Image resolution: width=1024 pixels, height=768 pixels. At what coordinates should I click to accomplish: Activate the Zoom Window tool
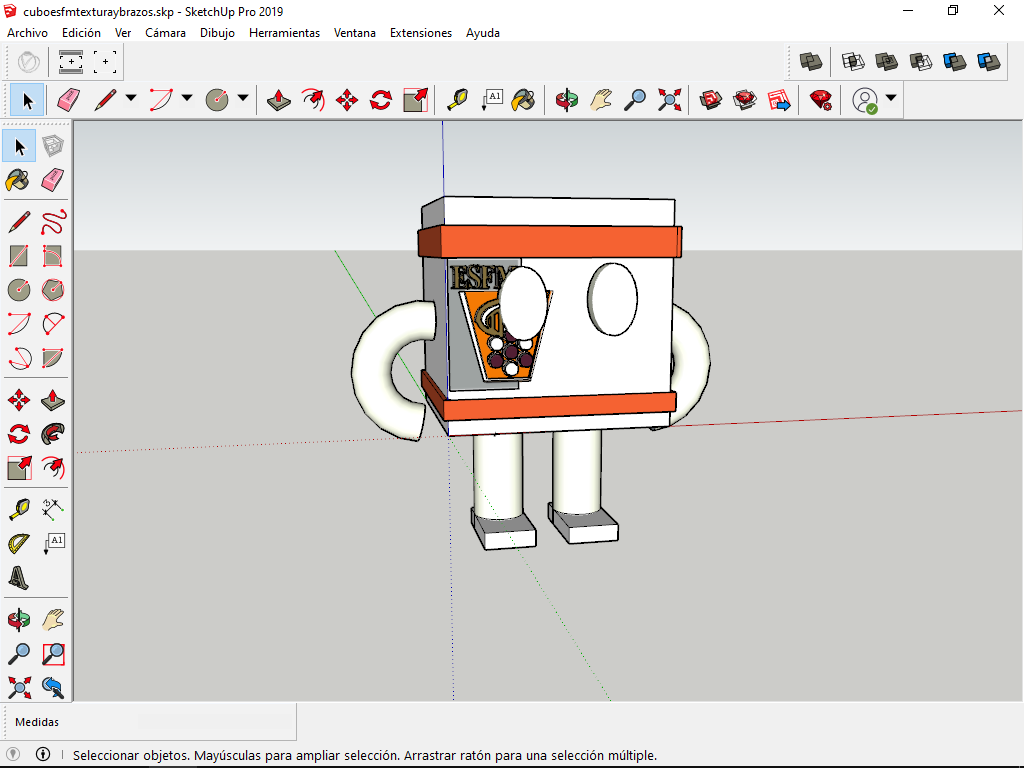53,654
